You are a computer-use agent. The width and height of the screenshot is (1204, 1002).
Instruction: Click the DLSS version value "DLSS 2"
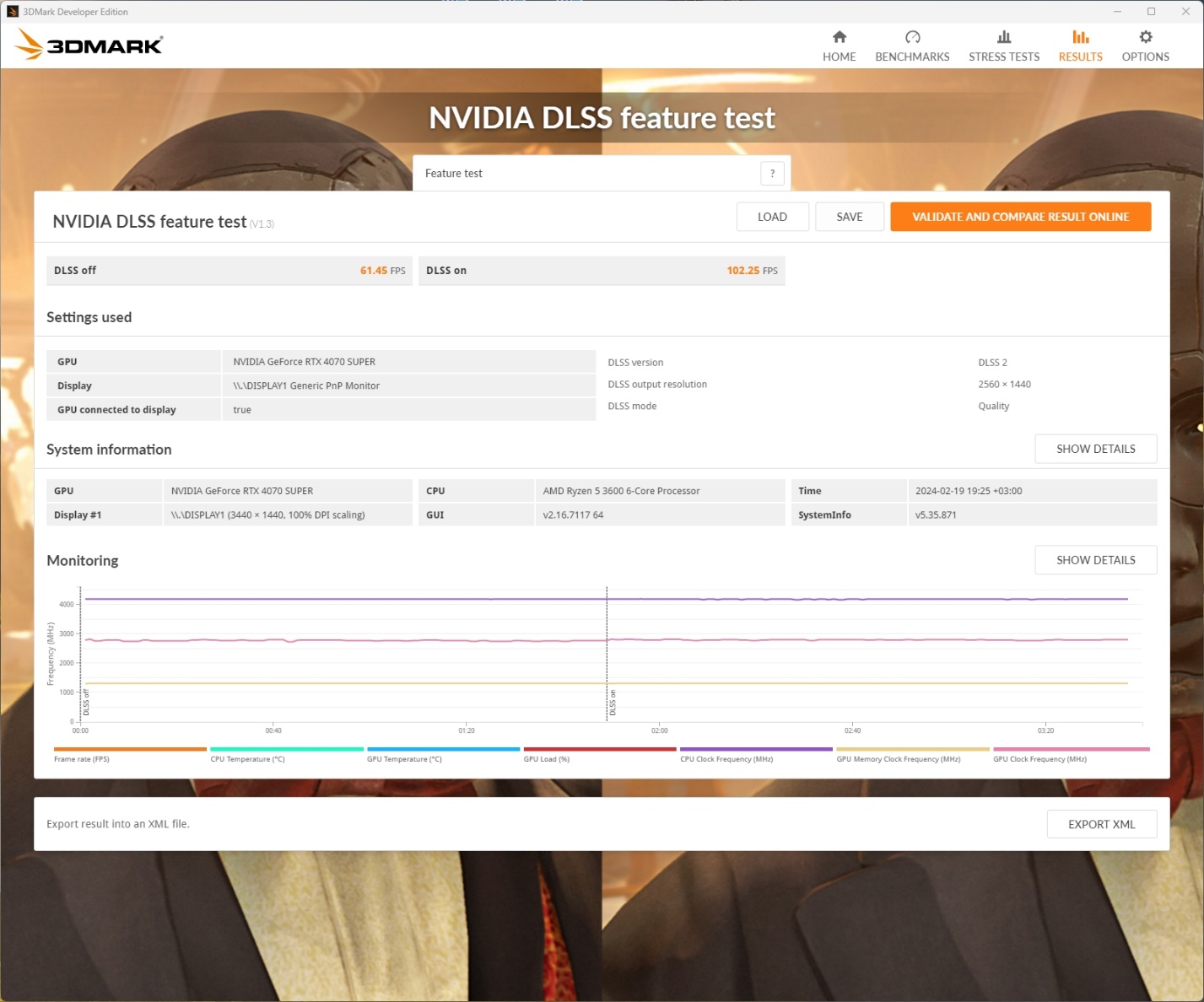click(x=993, y=363)
